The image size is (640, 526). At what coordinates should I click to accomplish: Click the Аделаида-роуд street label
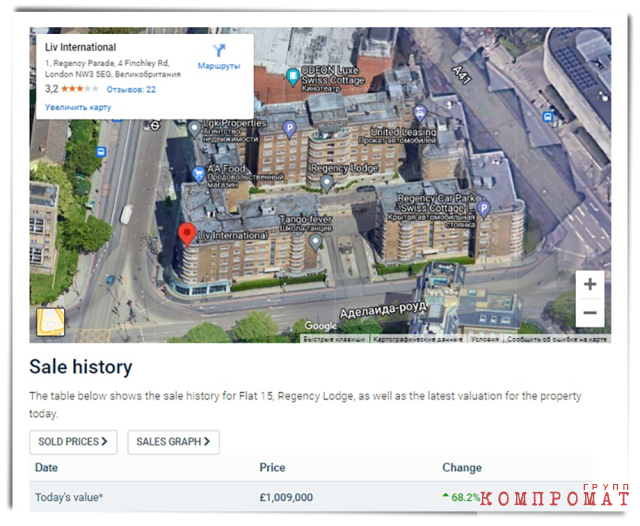click(384, 309)
